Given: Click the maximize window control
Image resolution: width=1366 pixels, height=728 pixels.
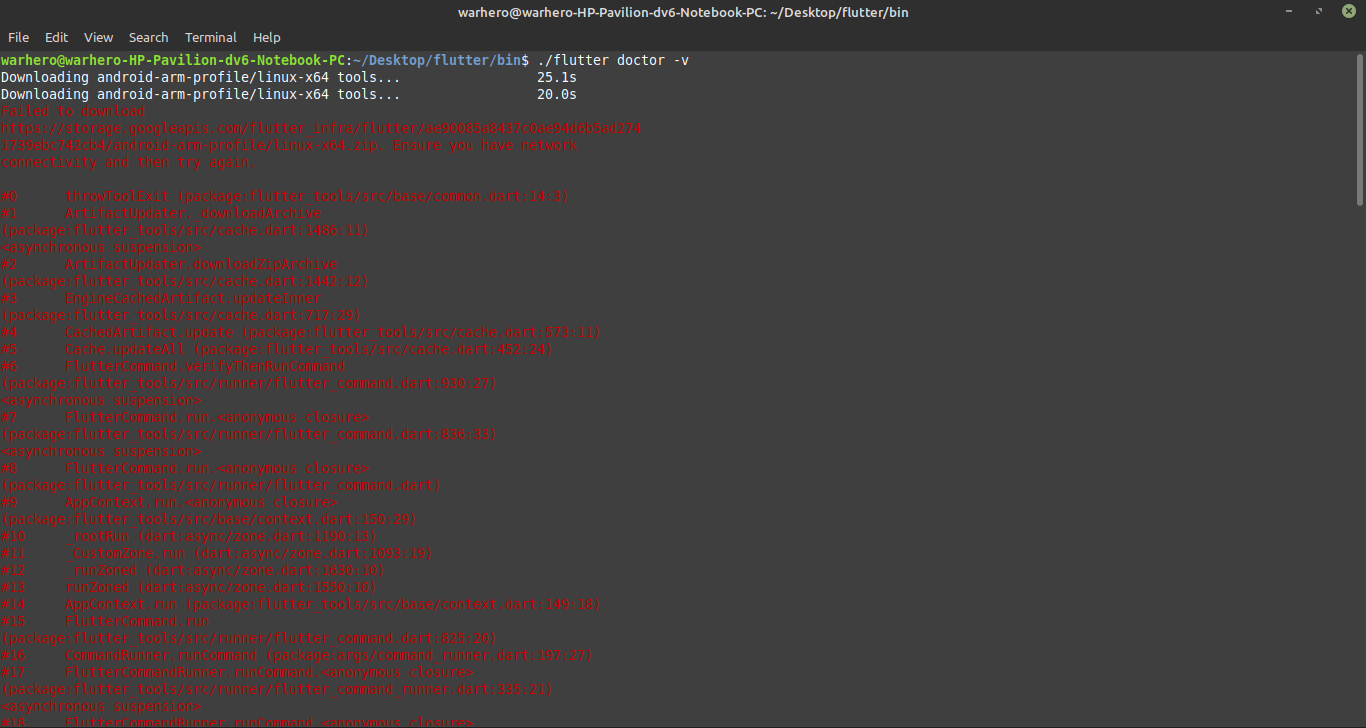Looking at the screenshot, I should tap(1318, 11).
